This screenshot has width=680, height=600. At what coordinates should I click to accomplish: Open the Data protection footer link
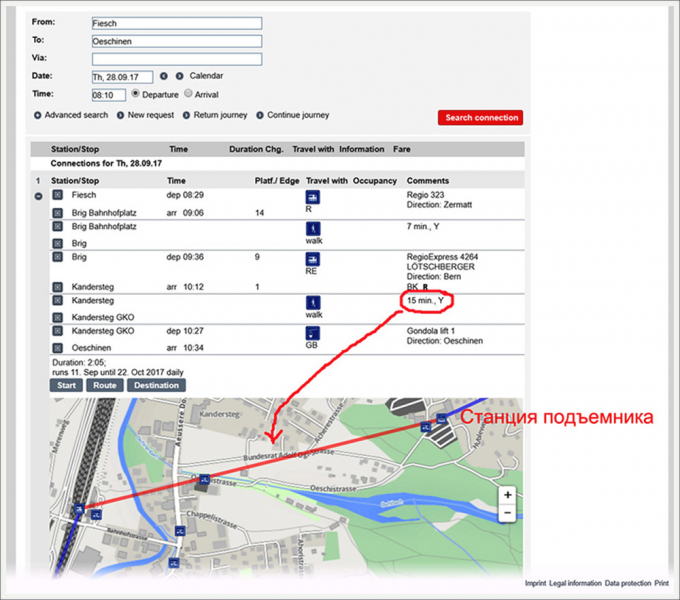[x=628, y=584]
